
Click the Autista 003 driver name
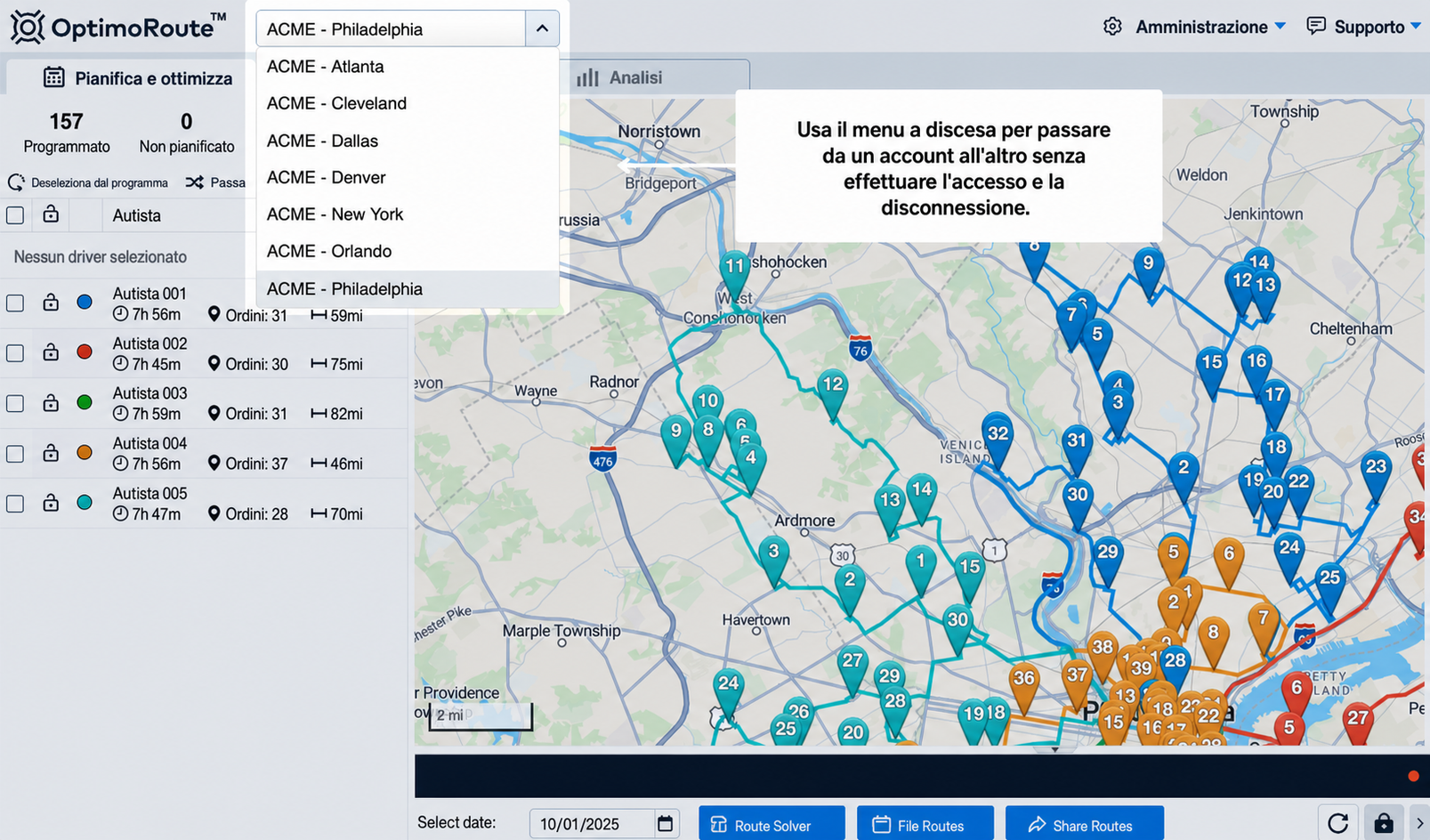pyautogui.click(x=149, y=393)
